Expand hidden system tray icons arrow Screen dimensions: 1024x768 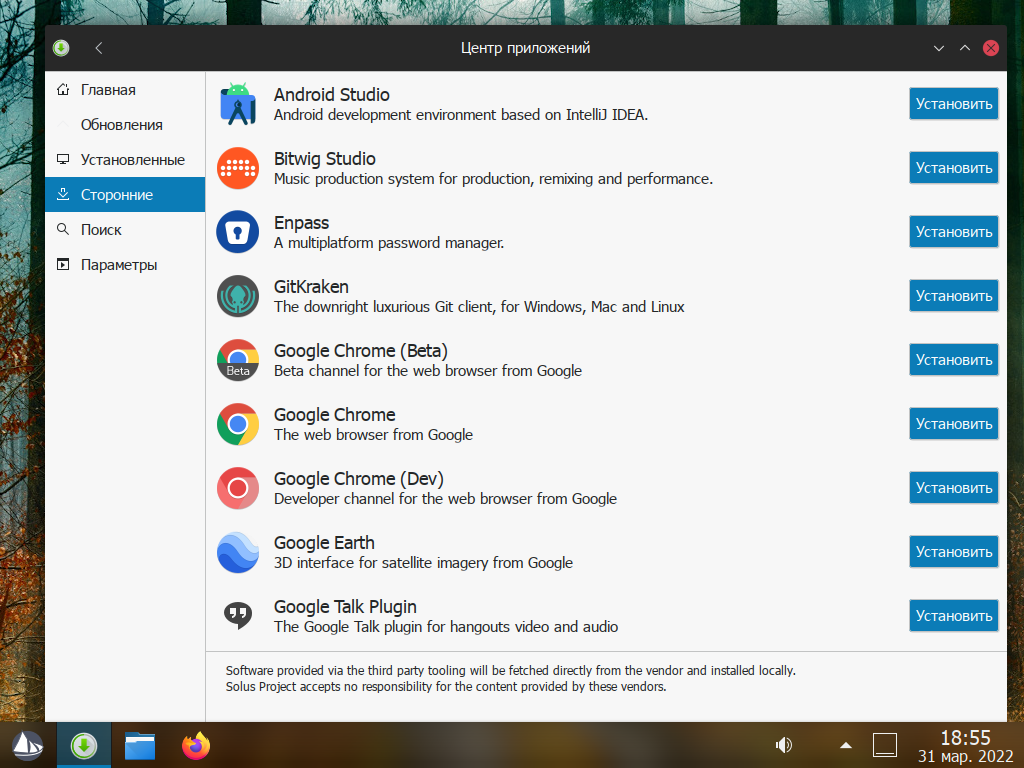(x=846, y=745)
